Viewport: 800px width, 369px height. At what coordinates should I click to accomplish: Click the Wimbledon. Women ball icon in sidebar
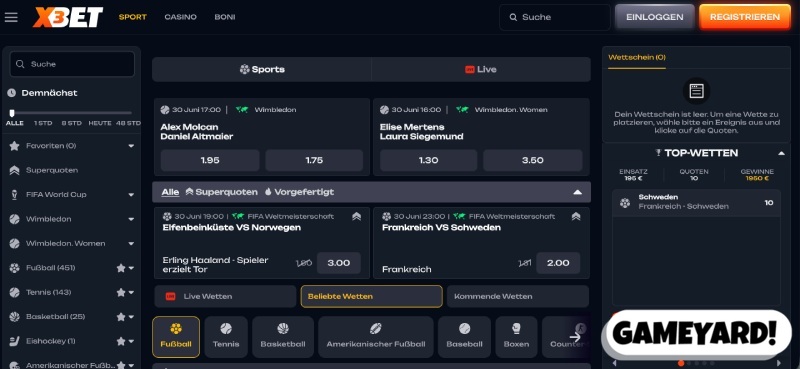[14, 244]
